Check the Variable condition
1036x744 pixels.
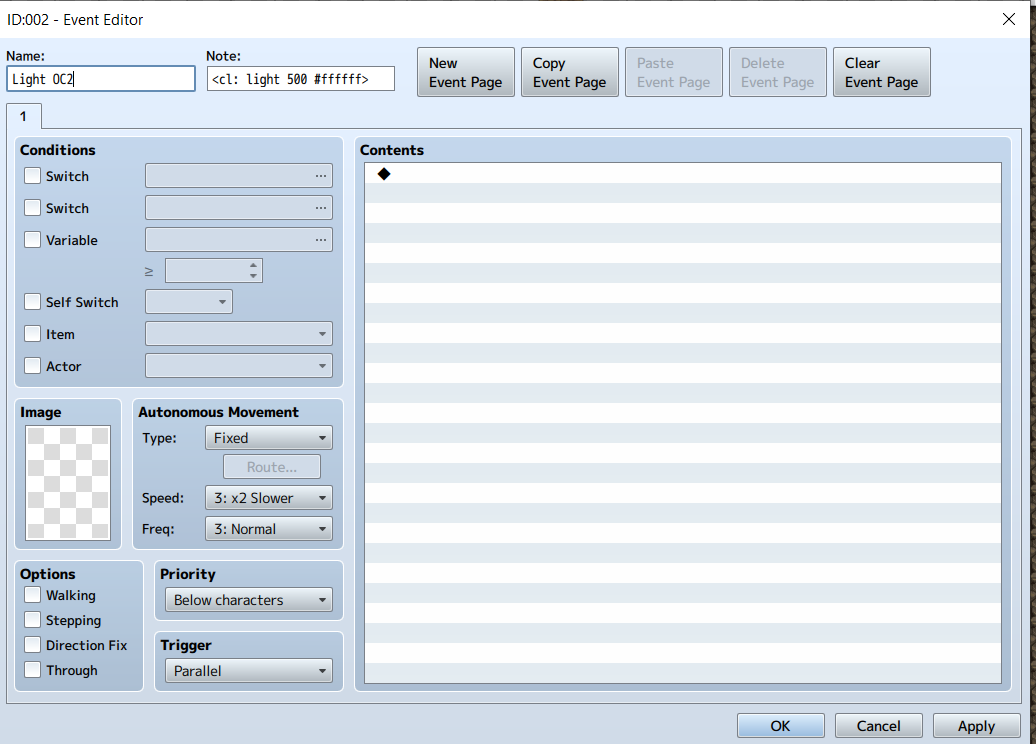coord(32,239)
